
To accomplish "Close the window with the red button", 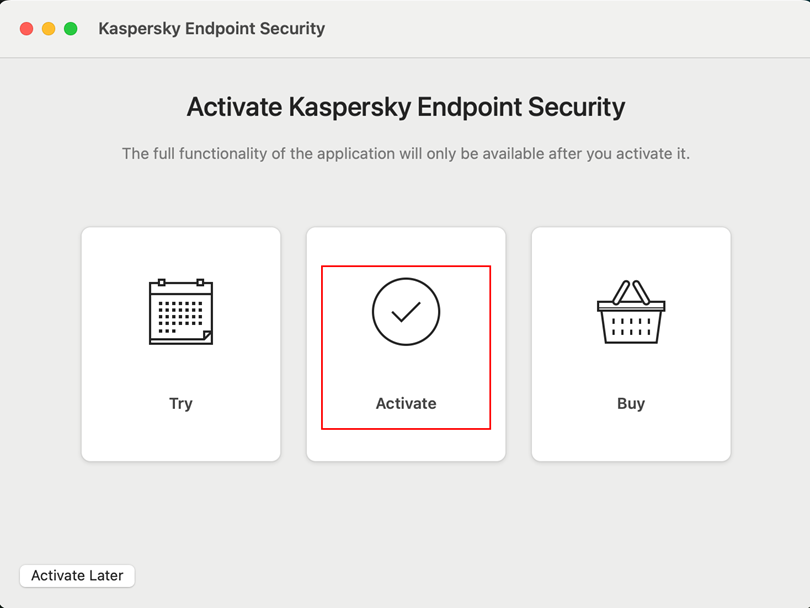I will tap(27, 29).
